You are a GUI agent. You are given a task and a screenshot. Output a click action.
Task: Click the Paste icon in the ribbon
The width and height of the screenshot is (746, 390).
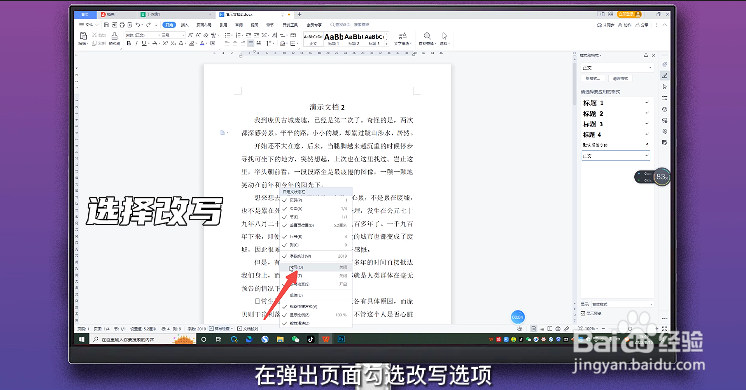tap(83, 36)
